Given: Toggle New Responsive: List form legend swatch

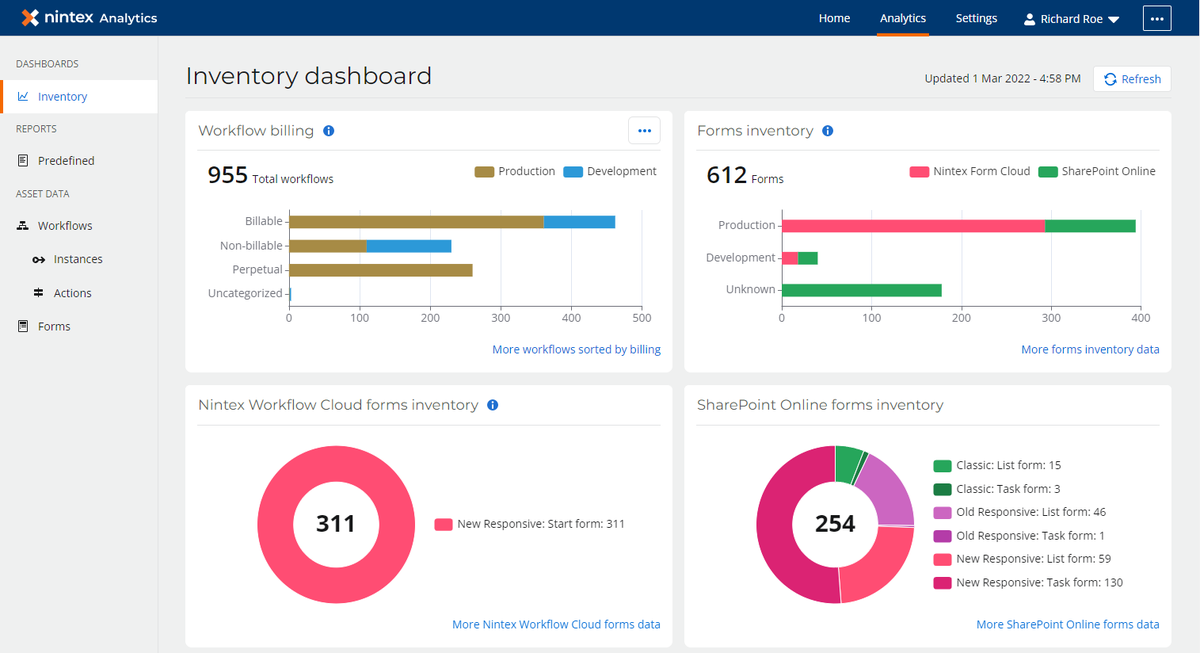Looking at the screenshot, I should [x=942, y=559].
